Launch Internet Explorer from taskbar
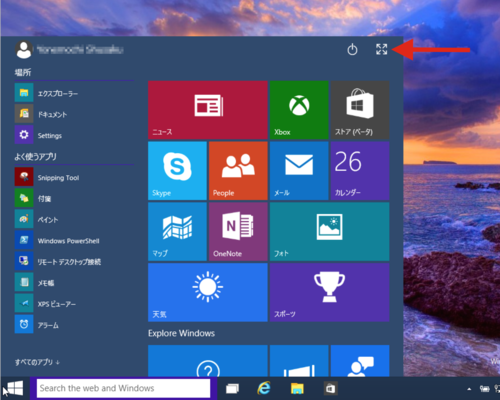 coord(264,388)
